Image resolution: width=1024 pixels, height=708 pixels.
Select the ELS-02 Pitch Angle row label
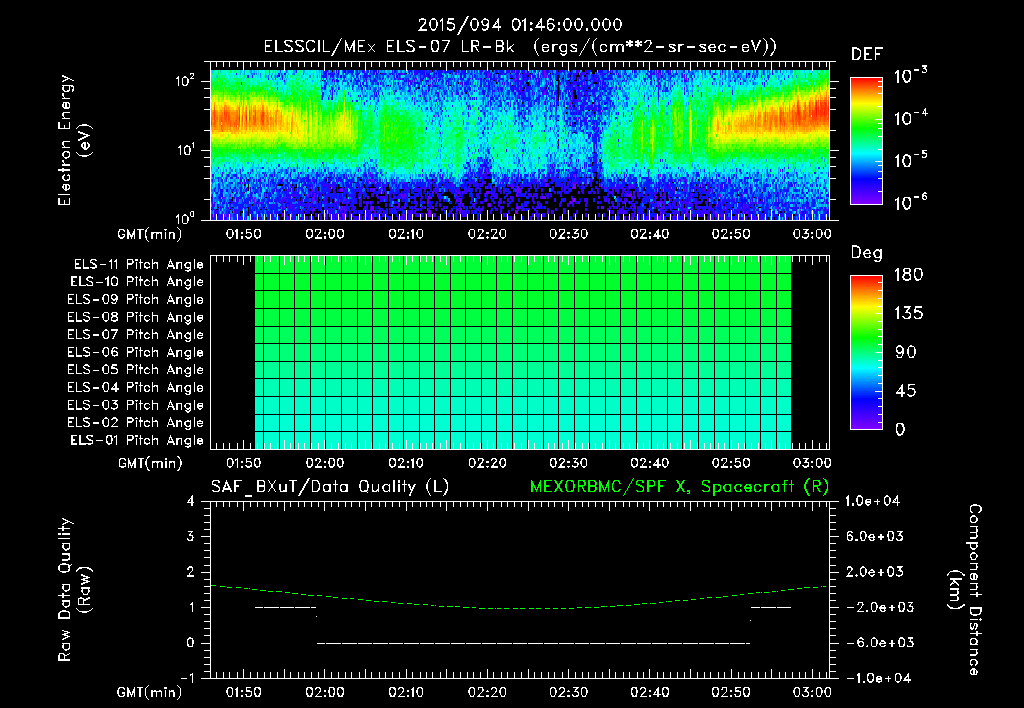click(x=136, y=423)
